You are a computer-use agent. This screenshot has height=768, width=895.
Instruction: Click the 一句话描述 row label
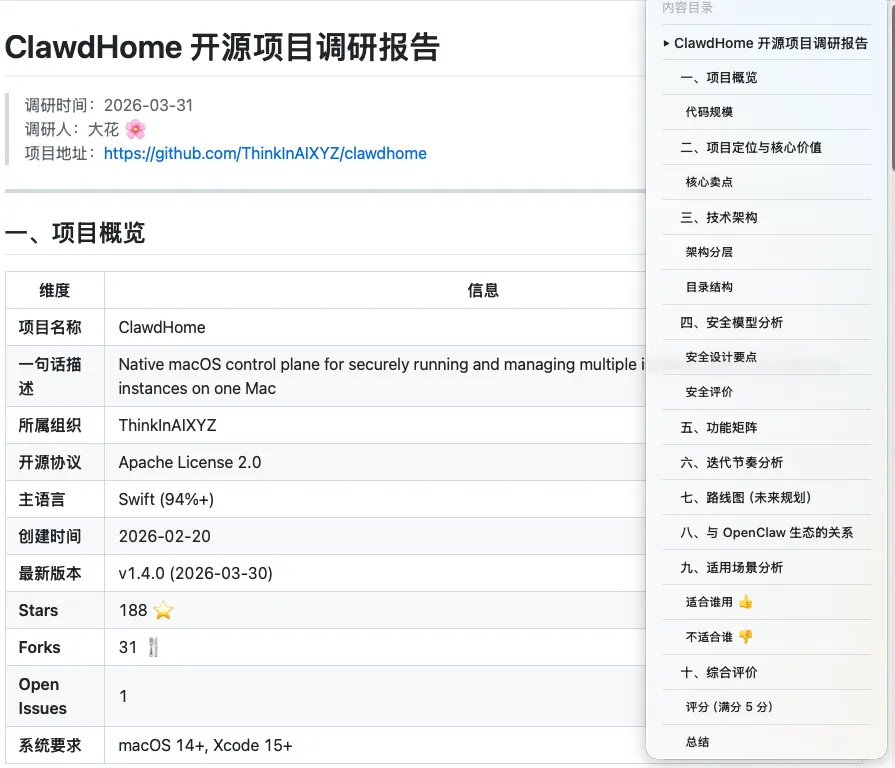(x=50, y=377)
